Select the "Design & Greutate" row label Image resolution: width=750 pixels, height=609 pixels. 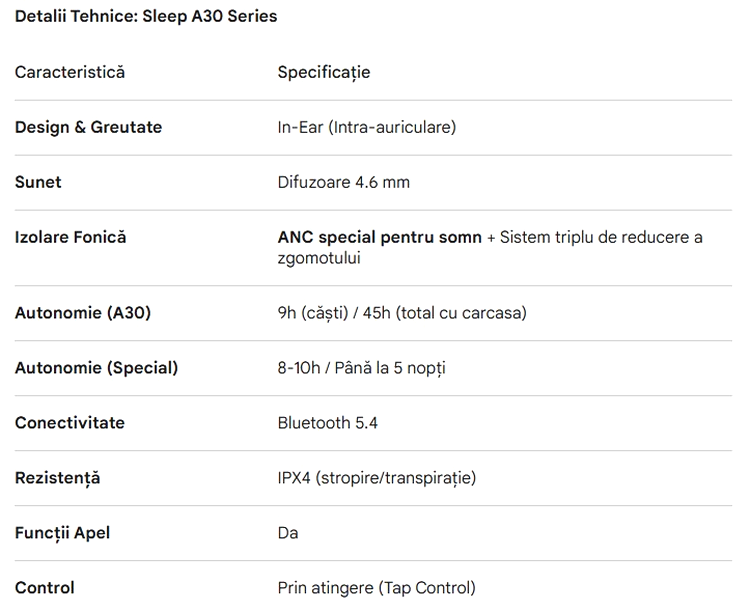(x=88, y=127)
